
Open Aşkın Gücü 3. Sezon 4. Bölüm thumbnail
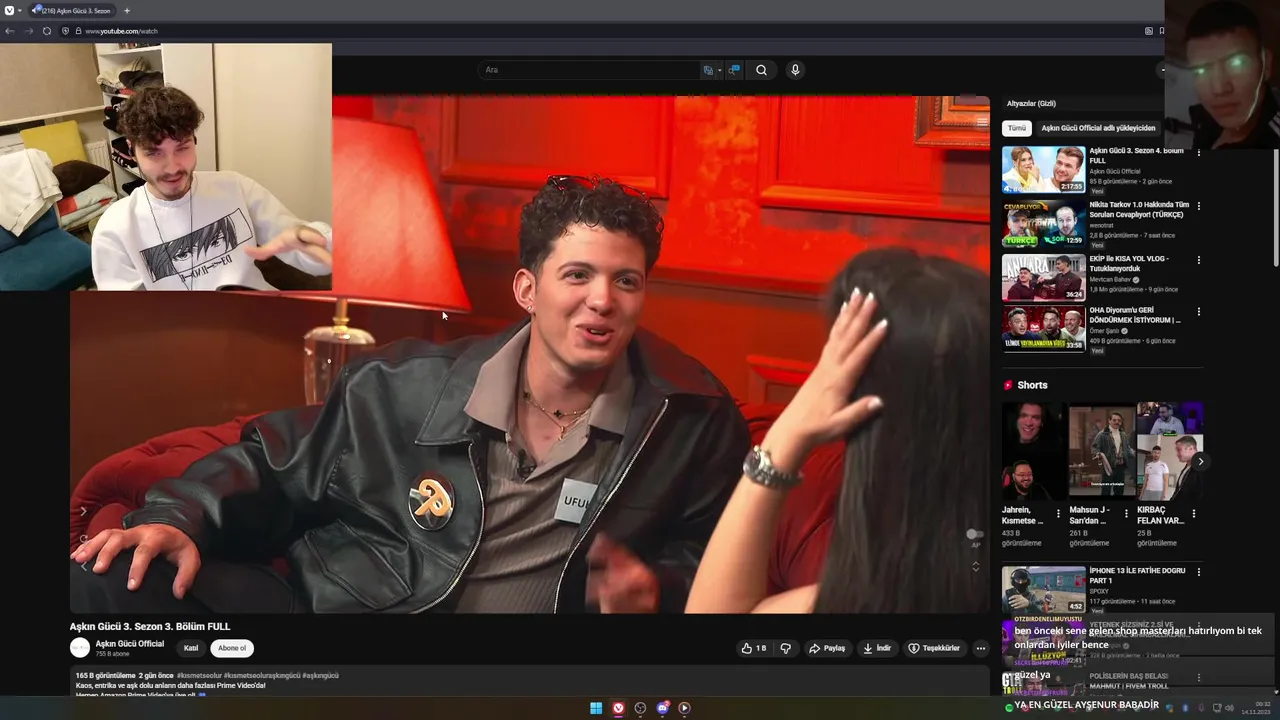pyautogui.click(x=1043, y=170)
